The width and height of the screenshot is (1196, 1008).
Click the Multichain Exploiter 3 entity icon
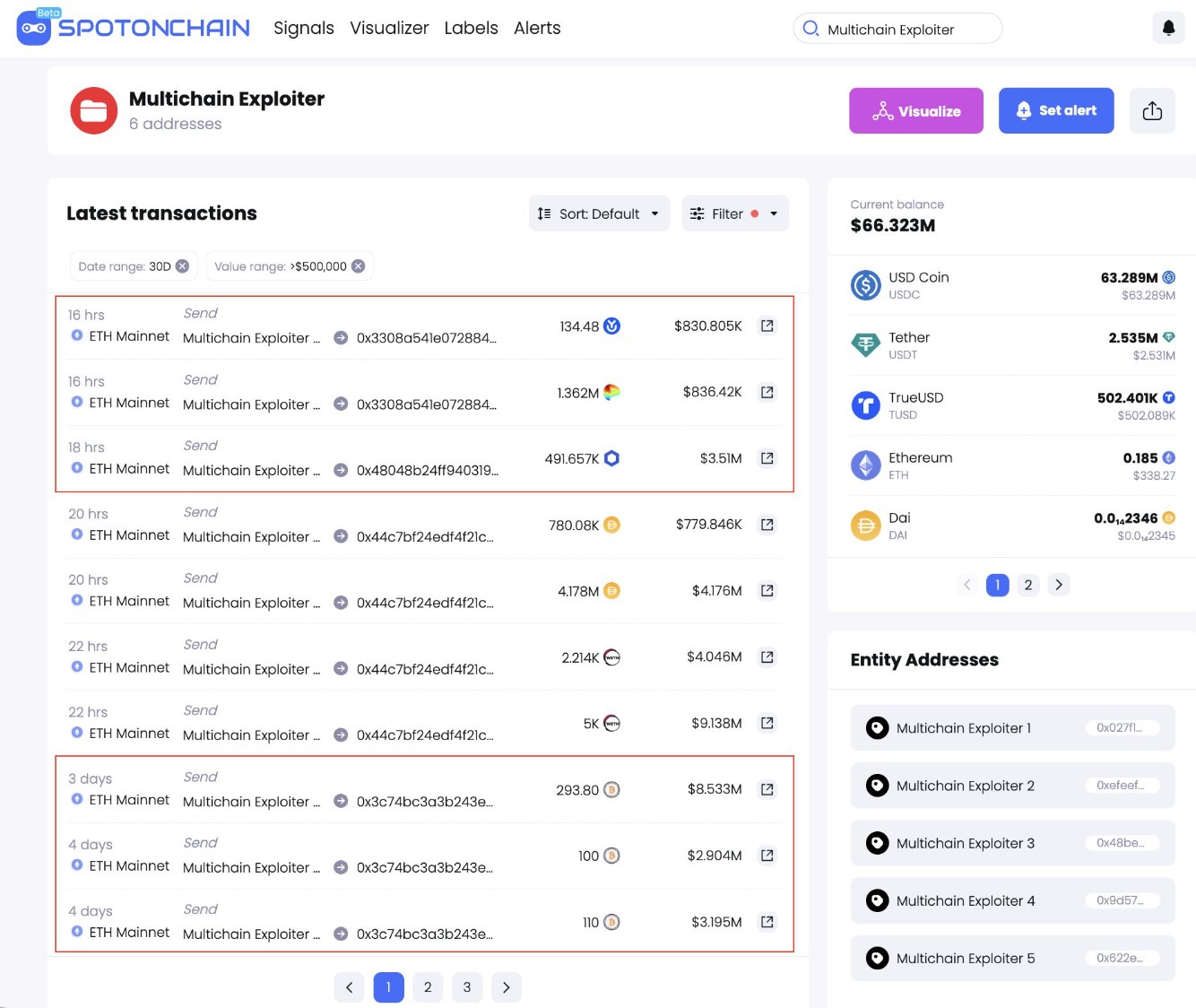(x=877, y=842)
